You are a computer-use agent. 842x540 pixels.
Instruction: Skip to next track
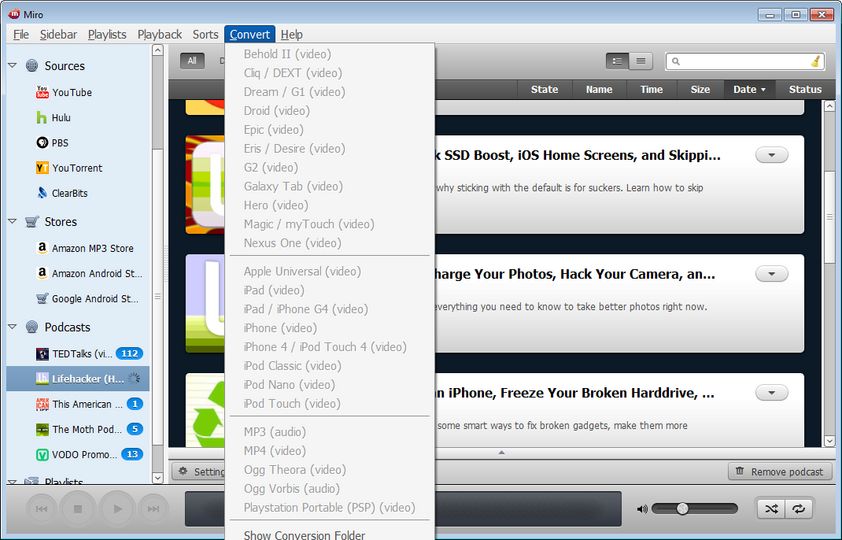153,508
